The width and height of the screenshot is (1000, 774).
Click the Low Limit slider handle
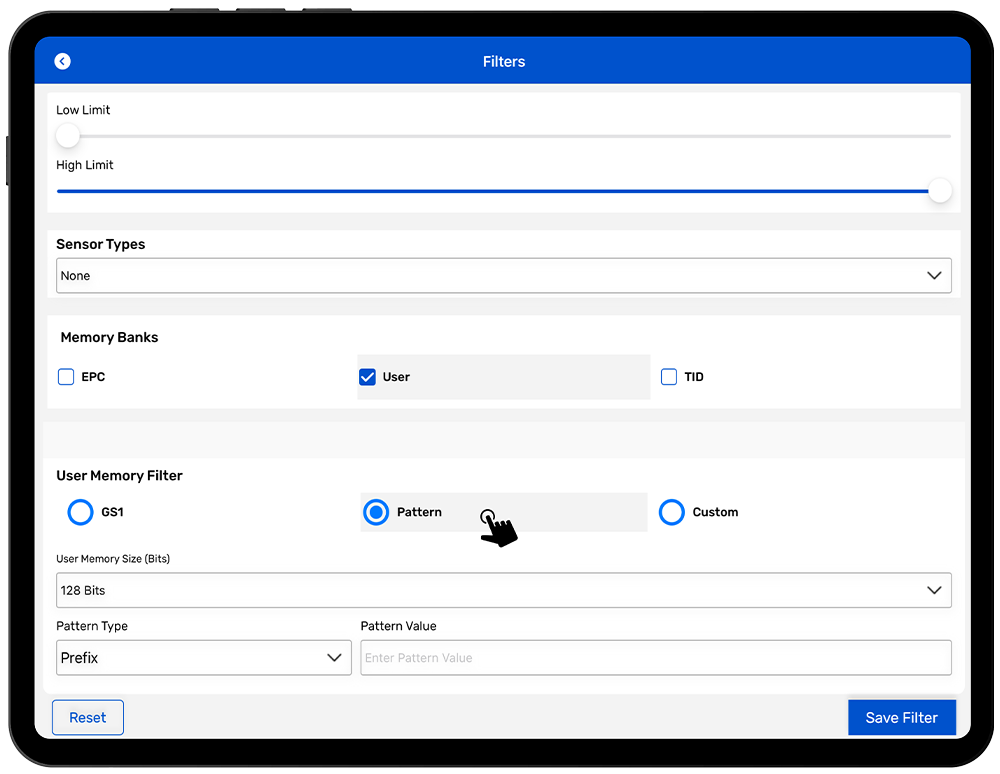coord(68,136)
